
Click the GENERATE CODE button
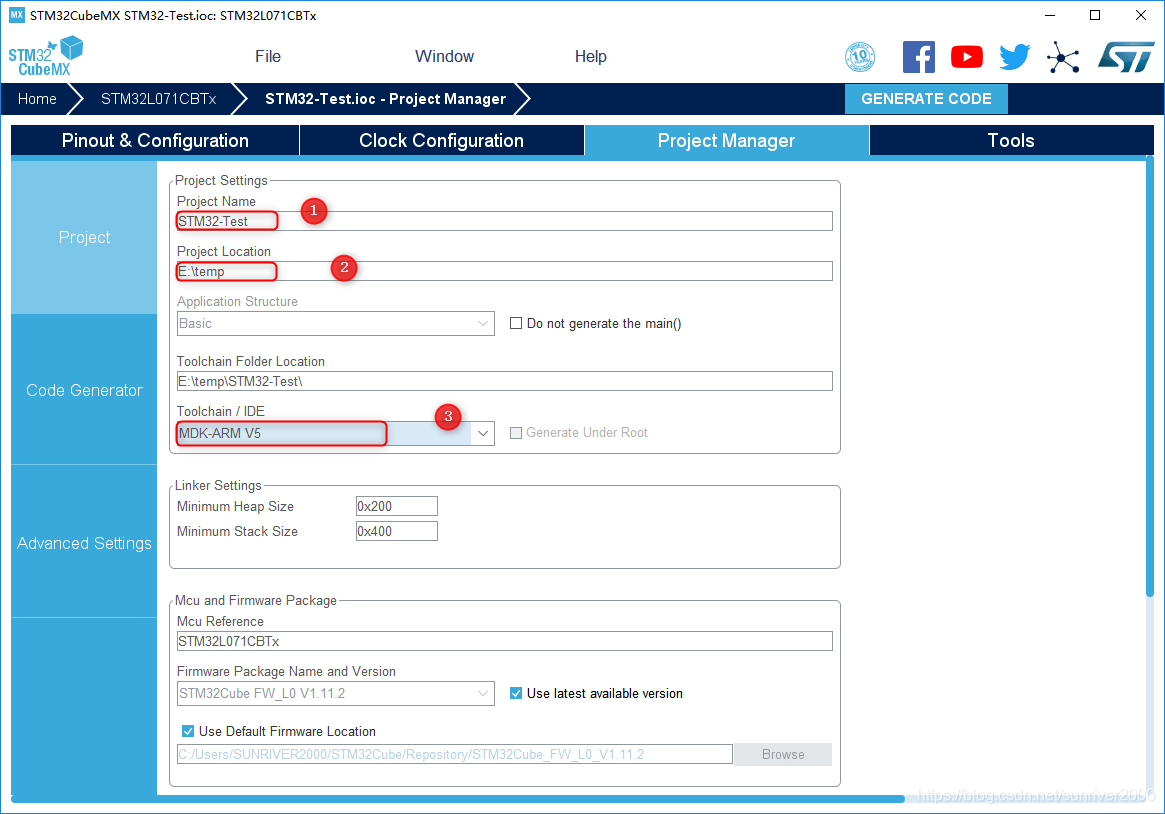(926, 99)
